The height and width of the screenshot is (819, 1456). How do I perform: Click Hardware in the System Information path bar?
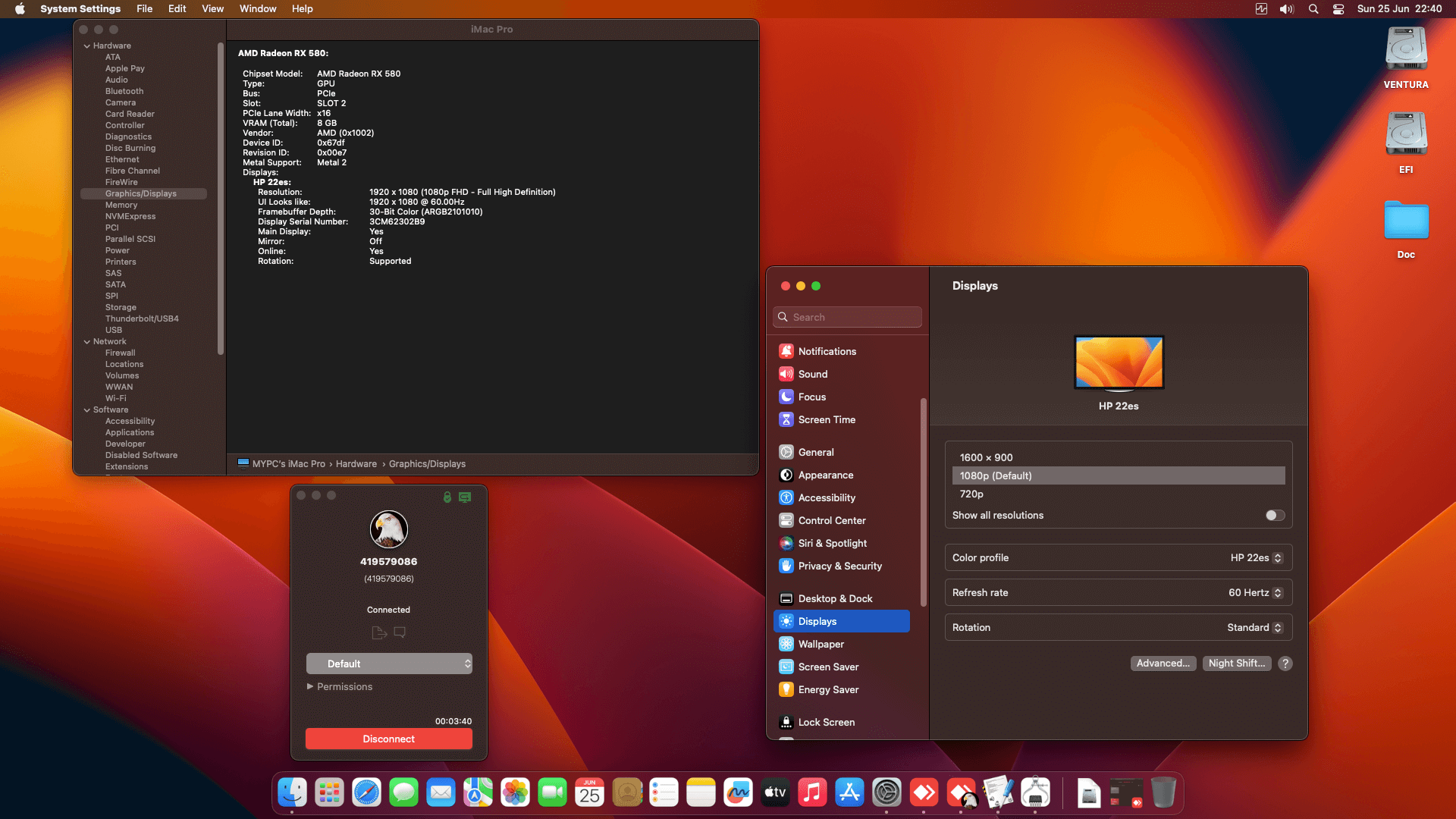pos(356,464)
